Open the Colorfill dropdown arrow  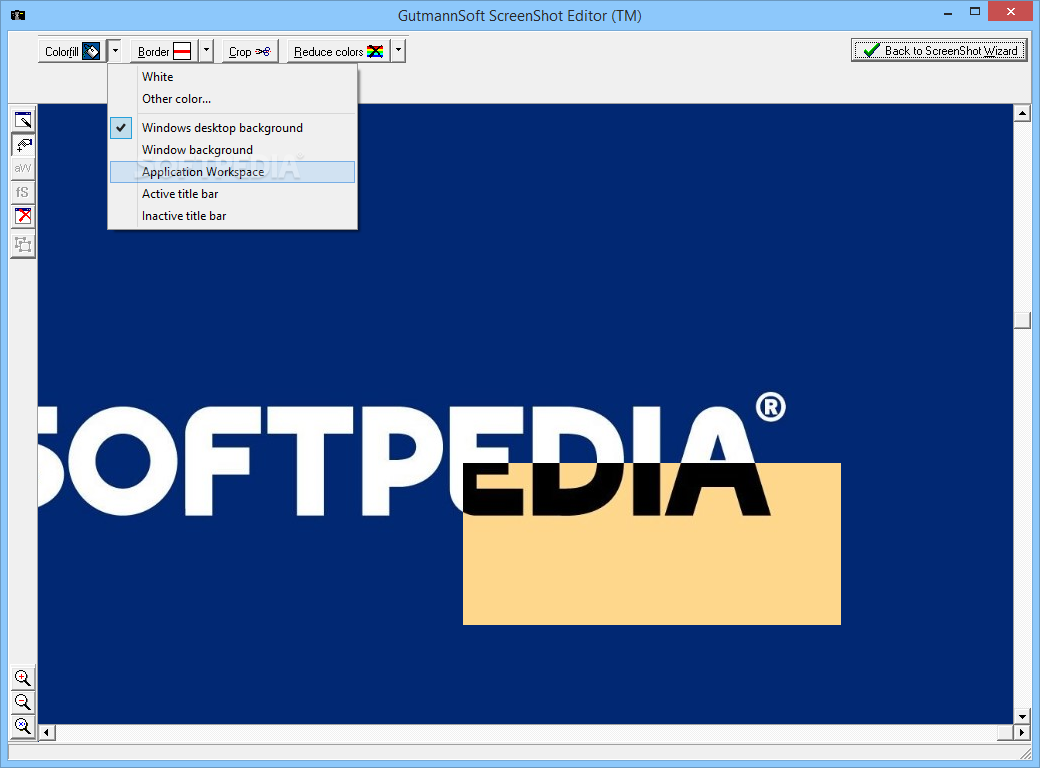[115, 51]
